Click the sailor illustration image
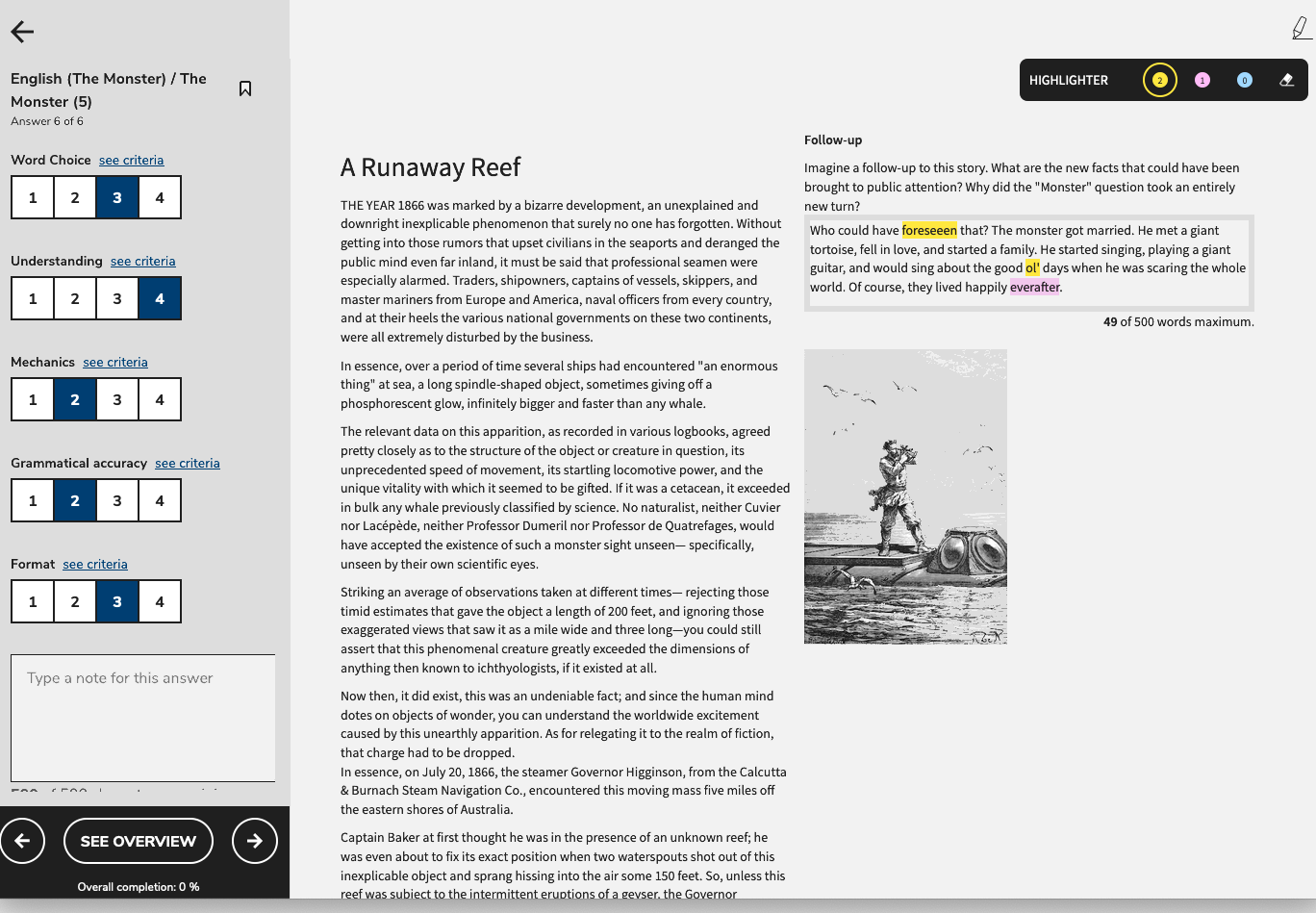This screenshot has height=913, width=1316. (x=905, y=496)
